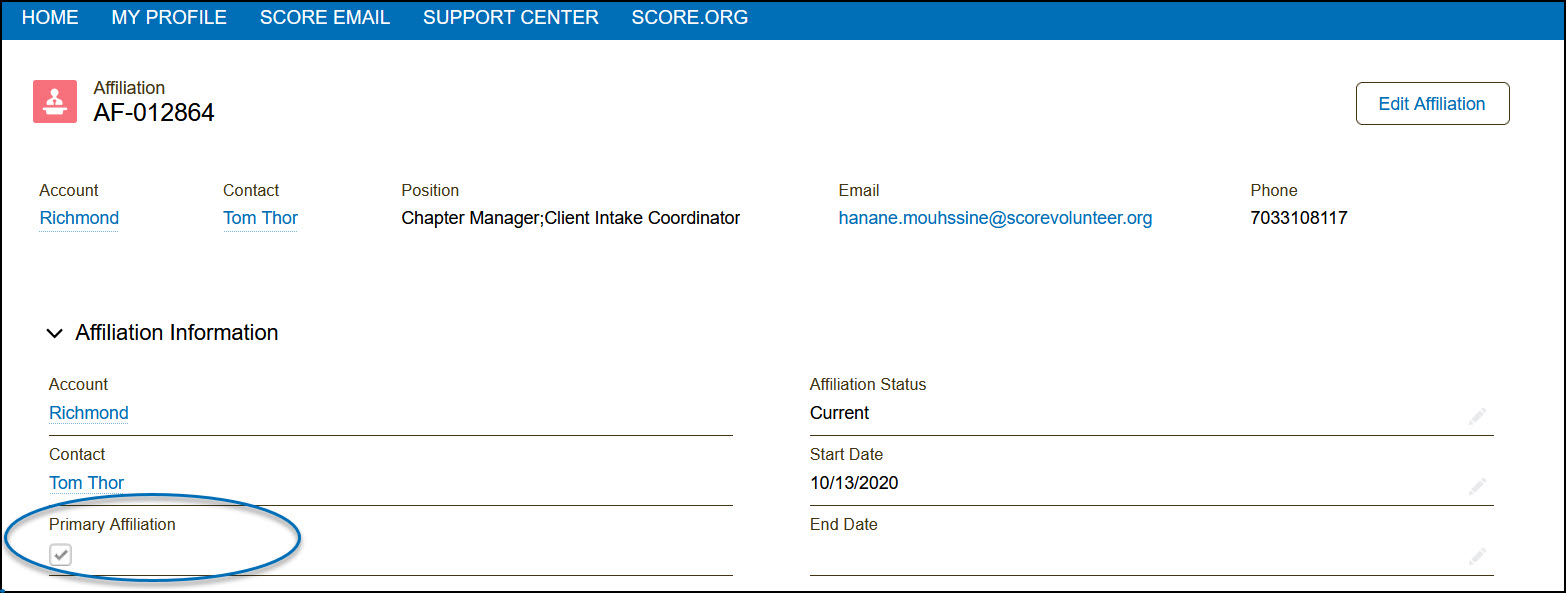Click the pink Affiliation record icon

click(55, 101)
